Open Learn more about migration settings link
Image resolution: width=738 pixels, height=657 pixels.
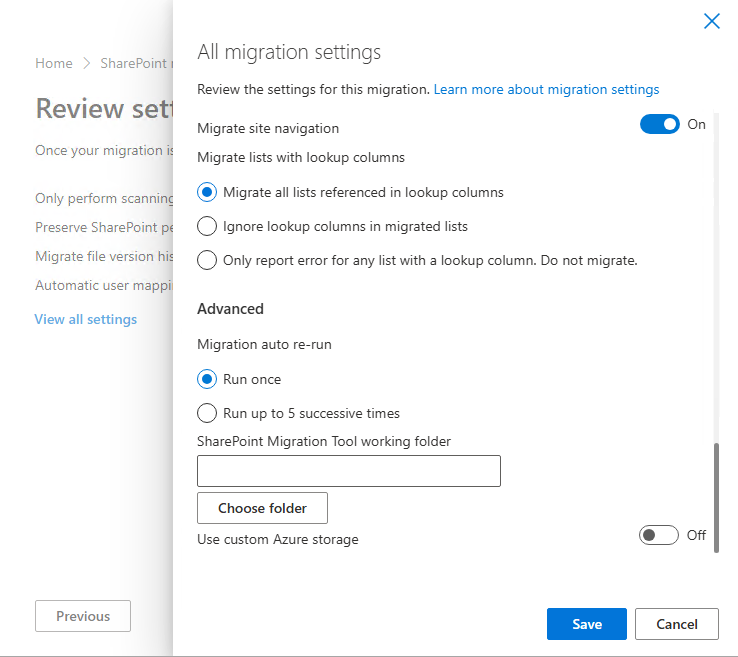click(546, 89)
